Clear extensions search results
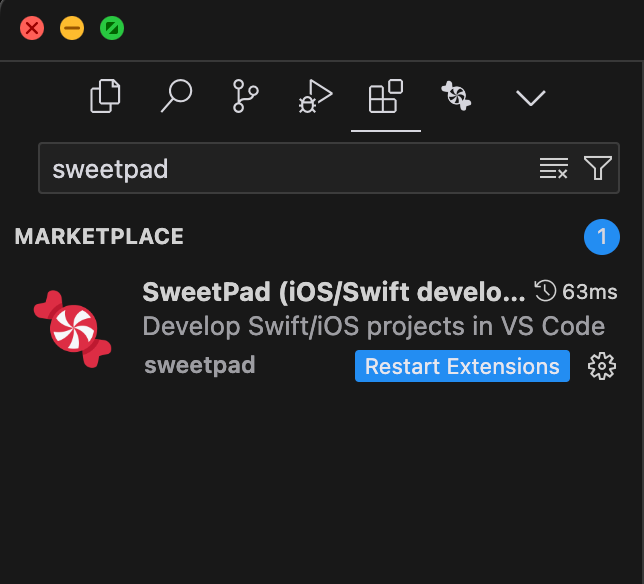Viewport: 644px width, 584px height. pyautogui.click(x=553, y=169)
